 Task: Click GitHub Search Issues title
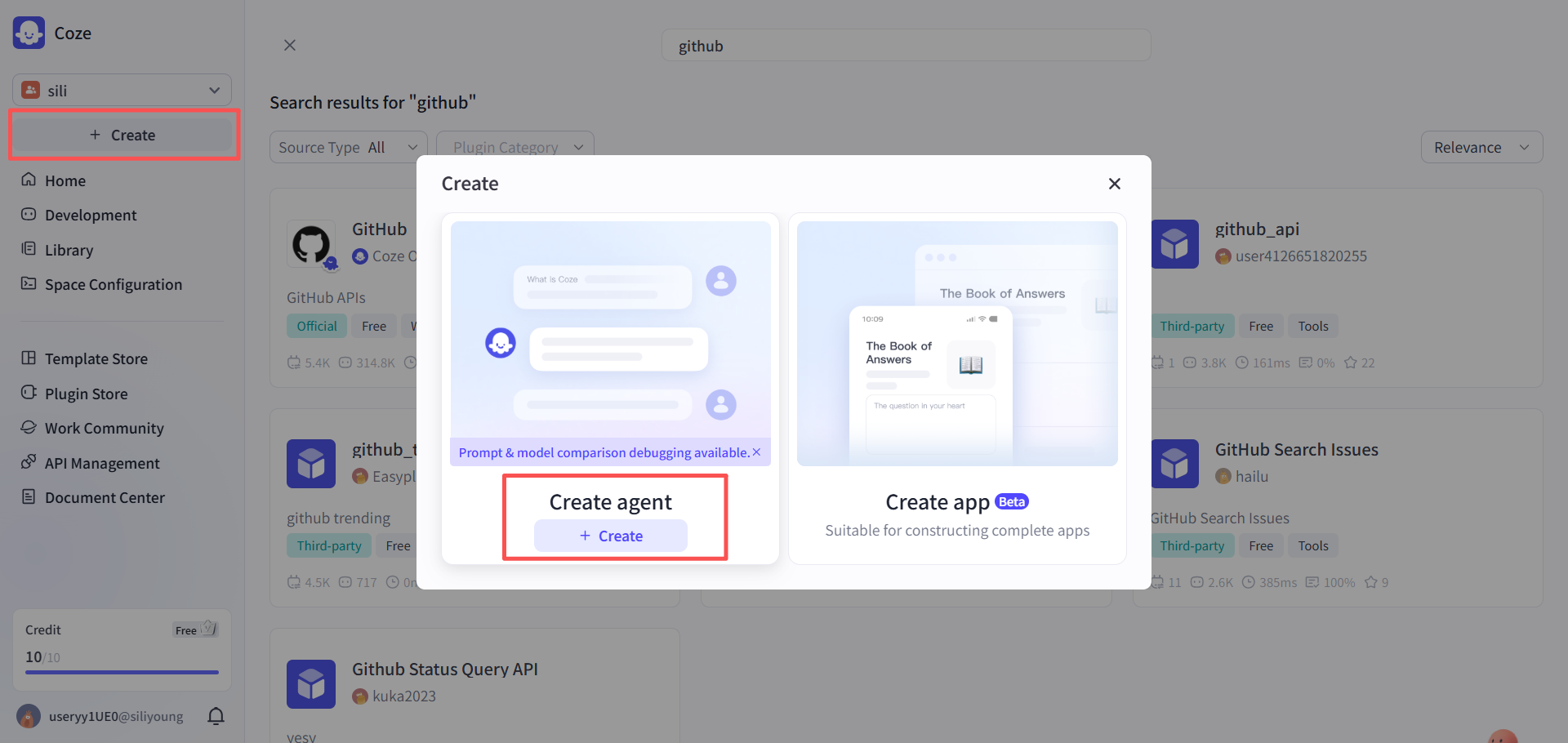(1297, 450)
